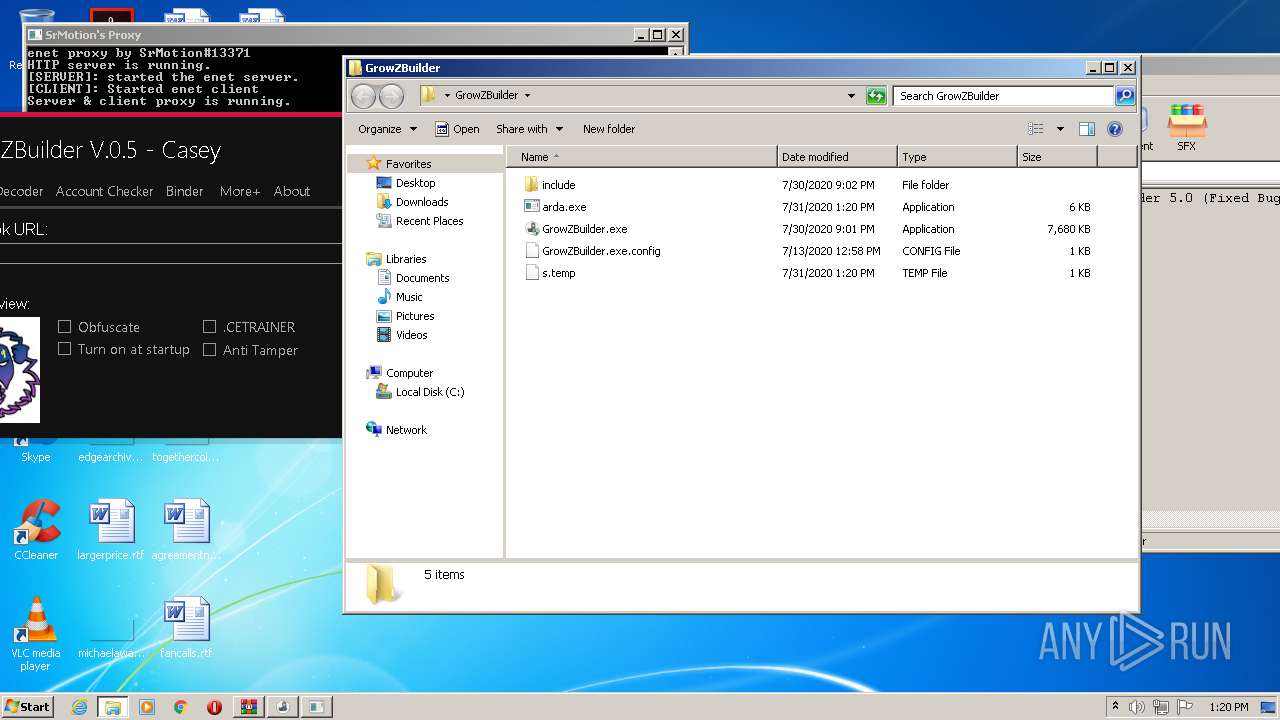Click the volume speaker tray icon

[1136, 707]
